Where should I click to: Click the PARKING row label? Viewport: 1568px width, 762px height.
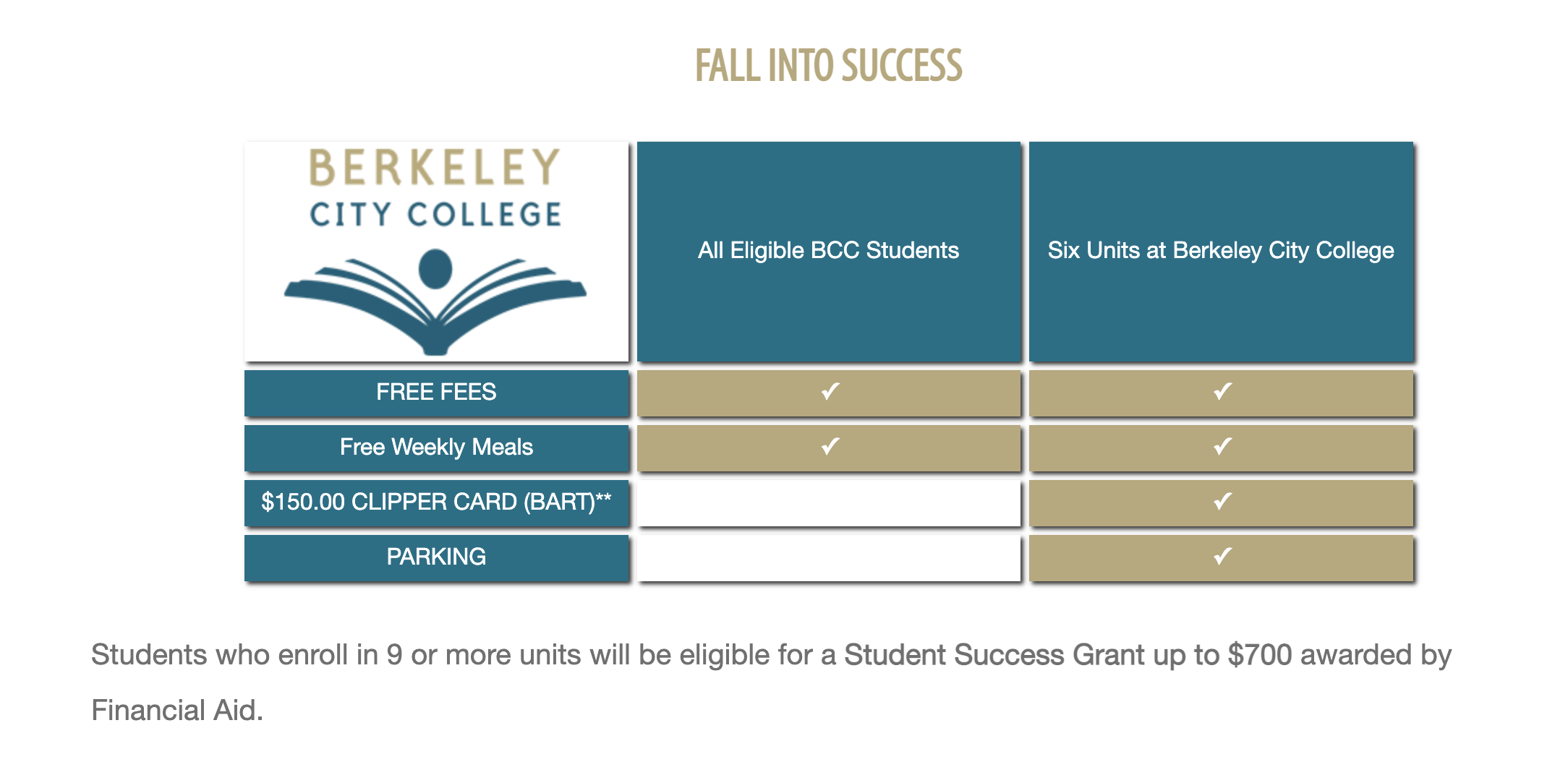coord(436,557)
